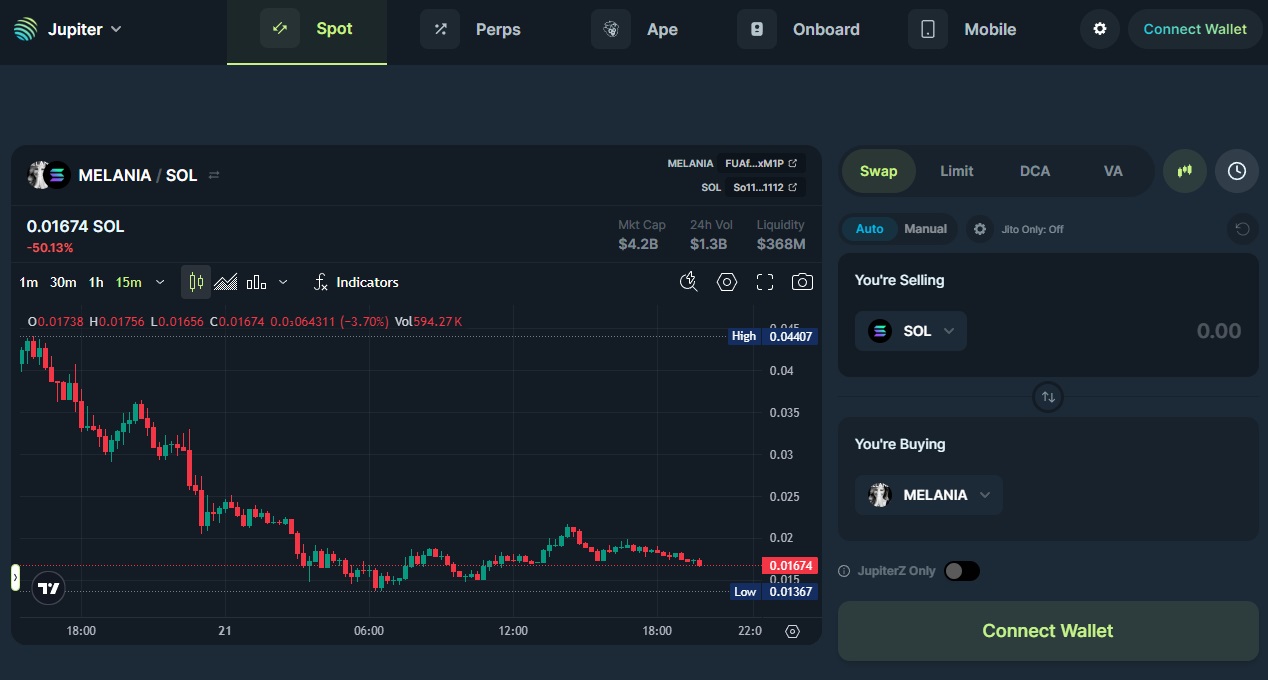Click the current price 0.01674 axis label
The height and width of the screenshot is (680, 1268).
tap(790, 565)
